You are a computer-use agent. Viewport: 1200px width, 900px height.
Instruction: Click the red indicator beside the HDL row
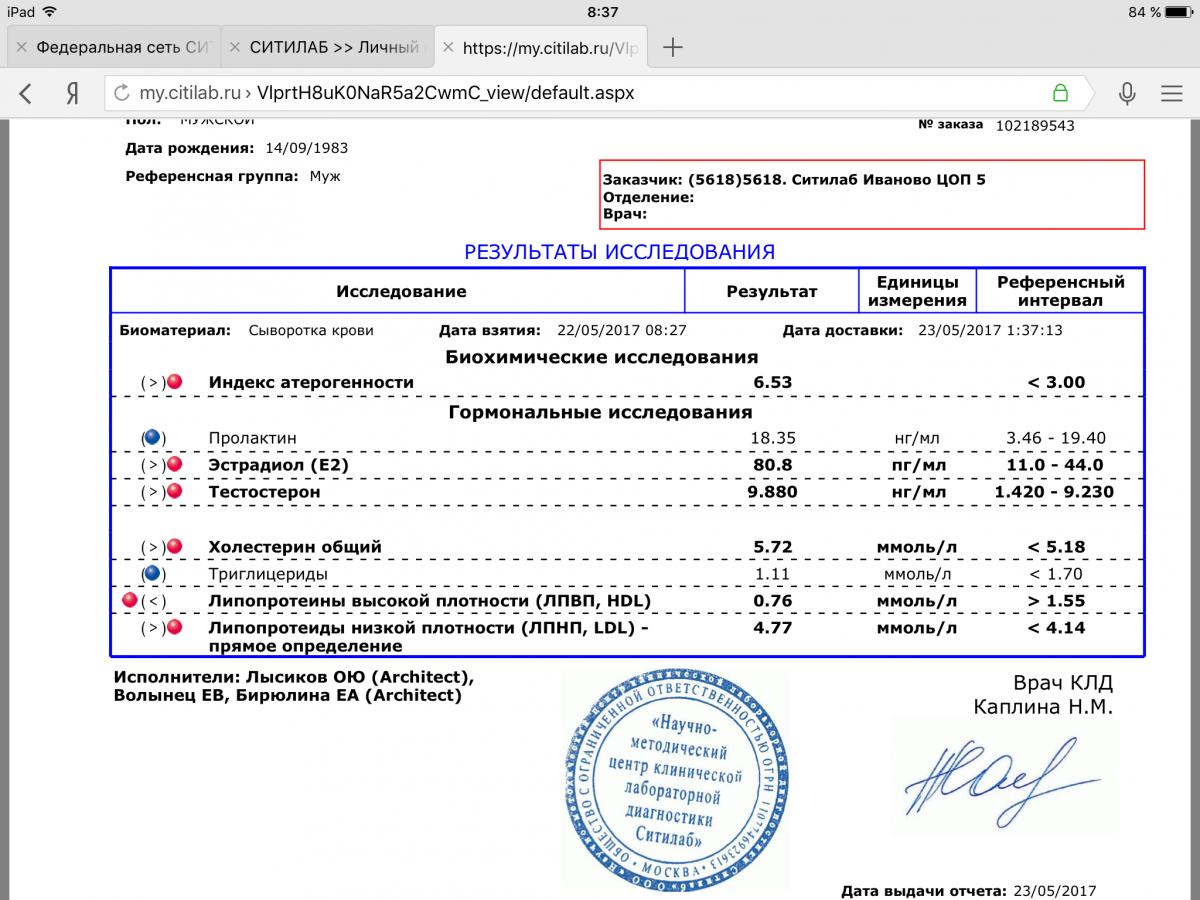pyautogui.click(x=129, y=600)
